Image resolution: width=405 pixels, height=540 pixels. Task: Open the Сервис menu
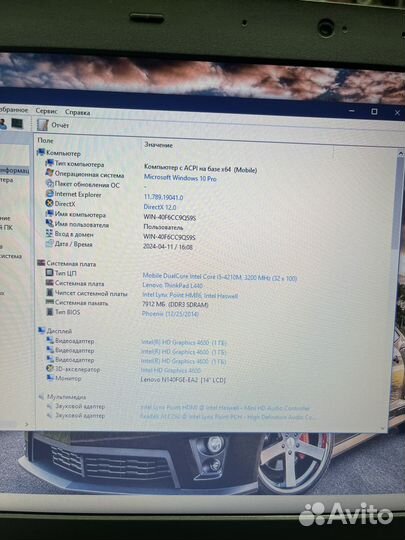tap(46, 111)
